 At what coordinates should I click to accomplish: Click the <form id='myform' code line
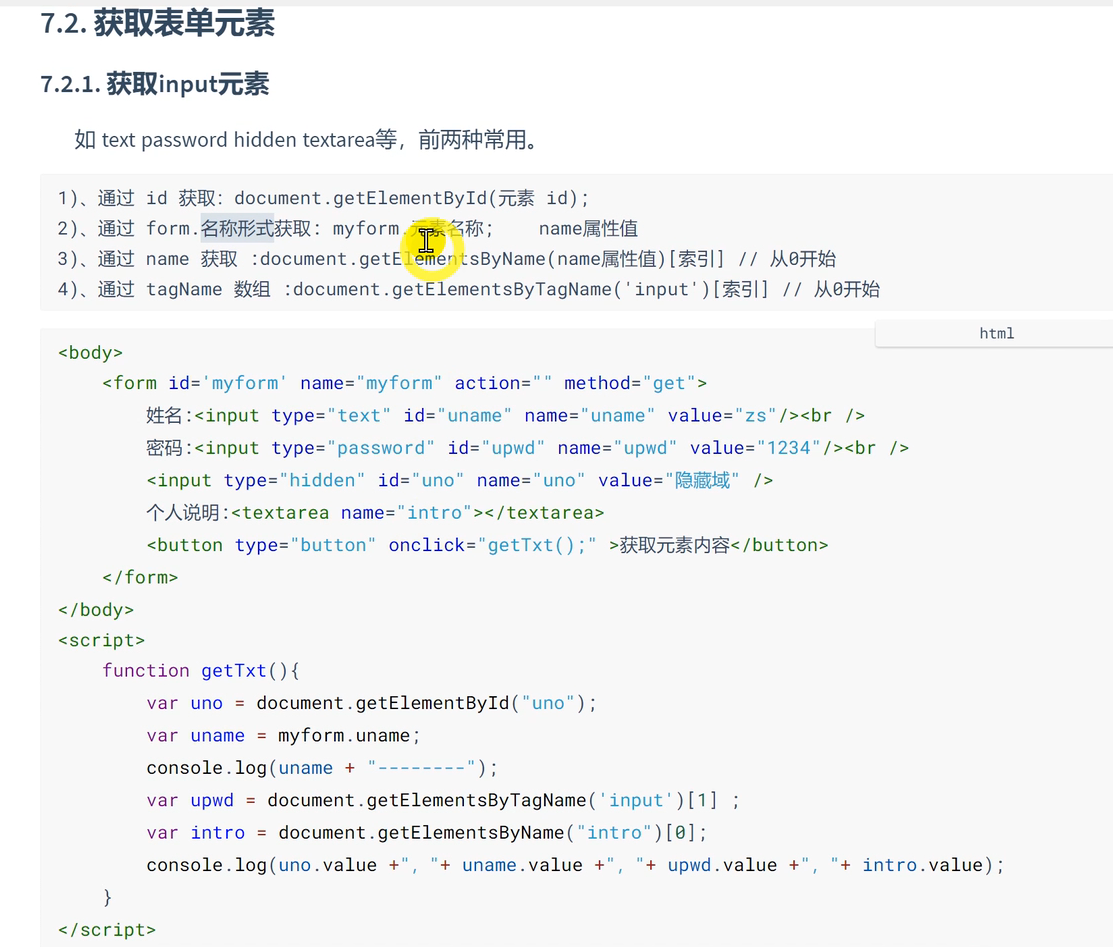tap(405, 383)
